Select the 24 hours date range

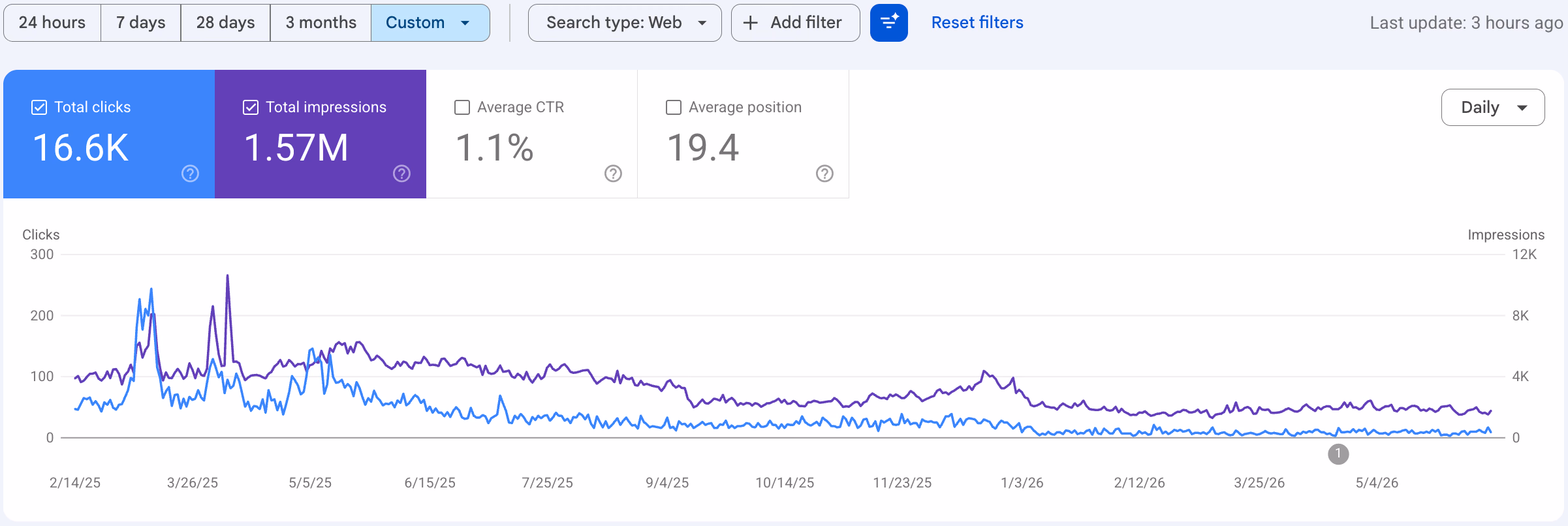[52, 23]
